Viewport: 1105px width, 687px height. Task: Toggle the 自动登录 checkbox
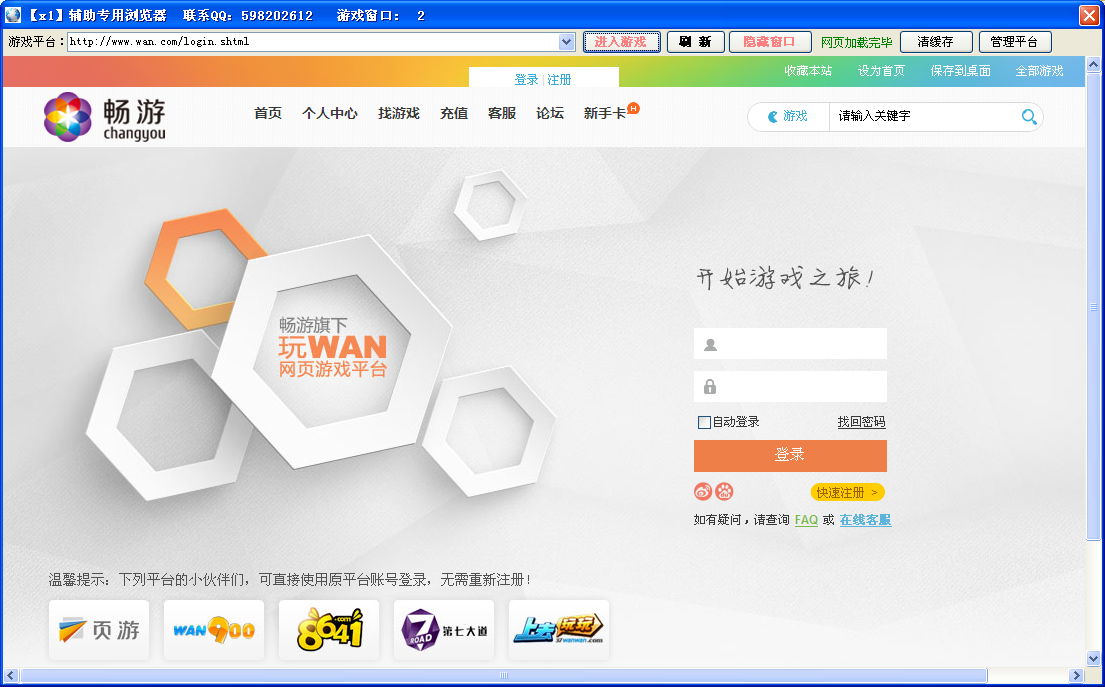(x=703, y=422)
